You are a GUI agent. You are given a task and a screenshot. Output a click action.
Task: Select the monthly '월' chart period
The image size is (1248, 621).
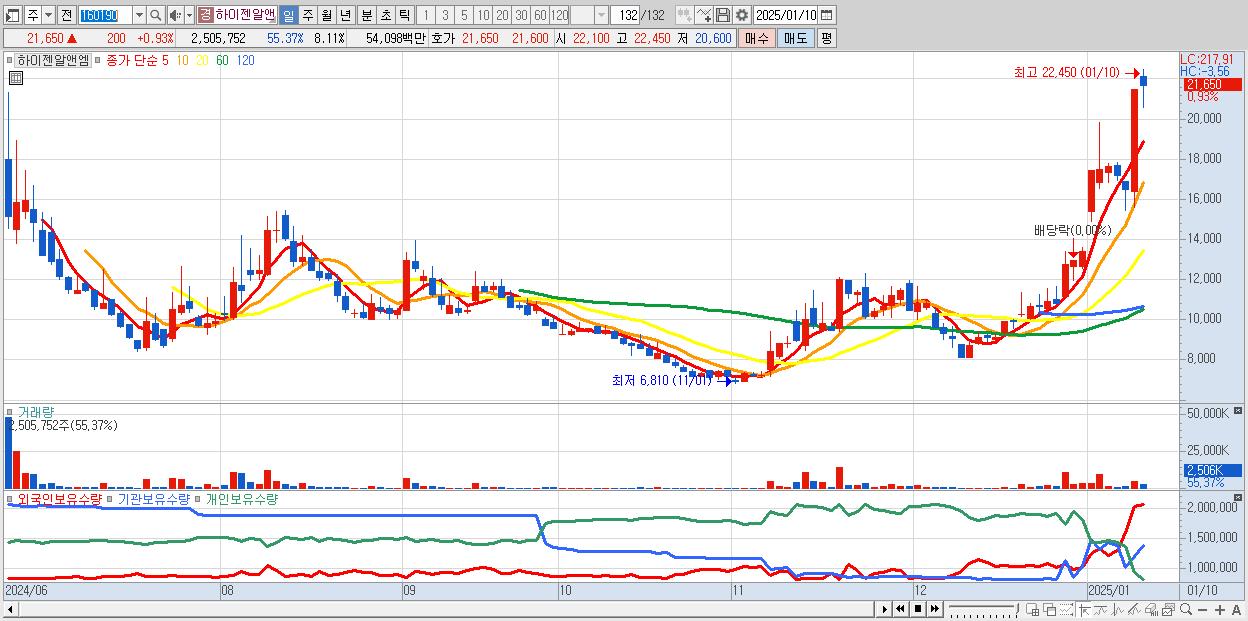326,15
